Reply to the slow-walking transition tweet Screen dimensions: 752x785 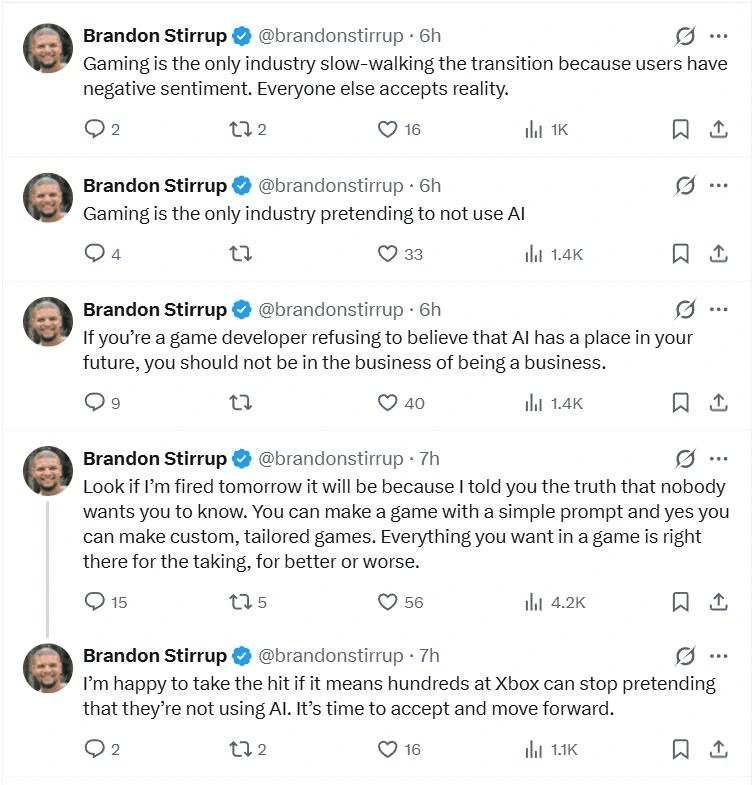tap(102, 129)
